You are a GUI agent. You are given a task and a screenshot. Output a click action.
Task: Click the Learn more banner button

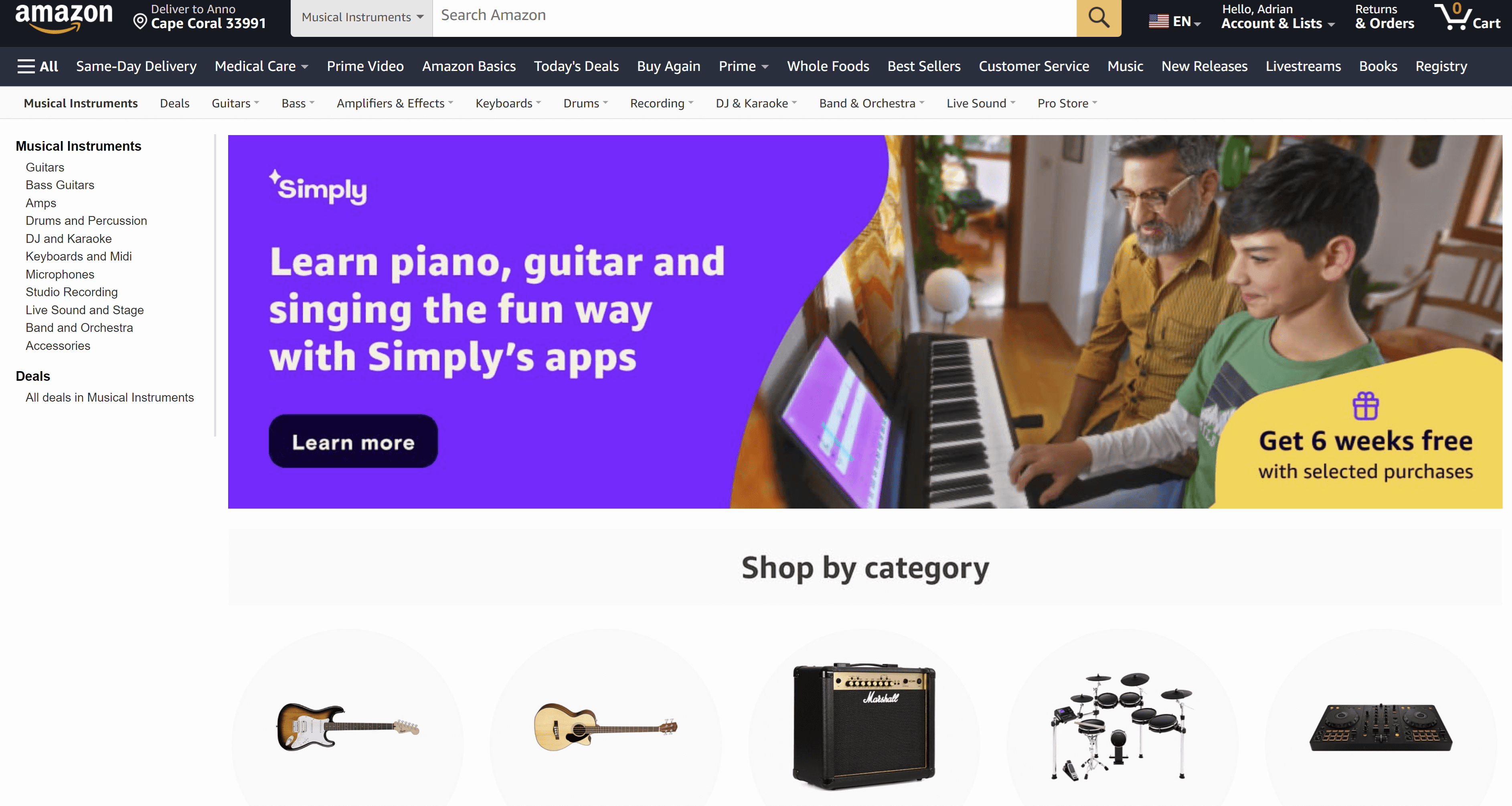[353, 442]
